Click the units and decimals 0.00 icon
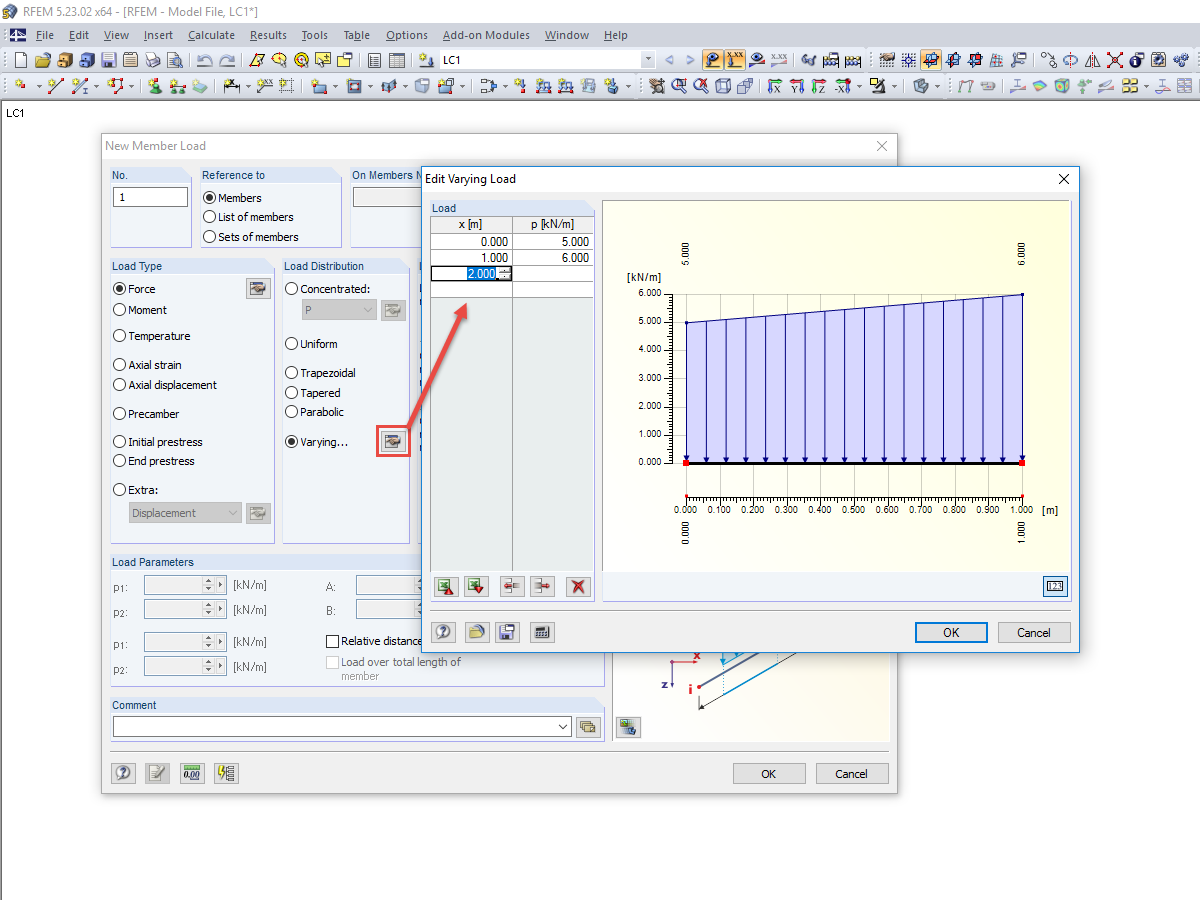1200x900 pixels. coord(192,773)
